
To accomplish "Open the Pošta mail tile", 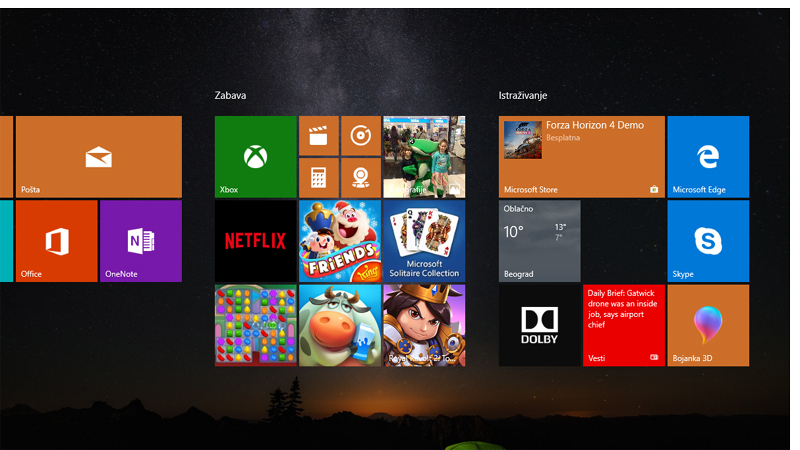I will click(98, 156).
